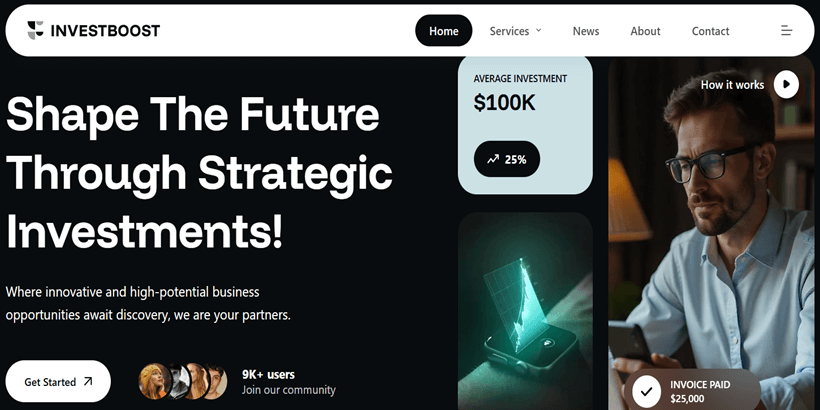Open the Services menu

tap(515, 31)
